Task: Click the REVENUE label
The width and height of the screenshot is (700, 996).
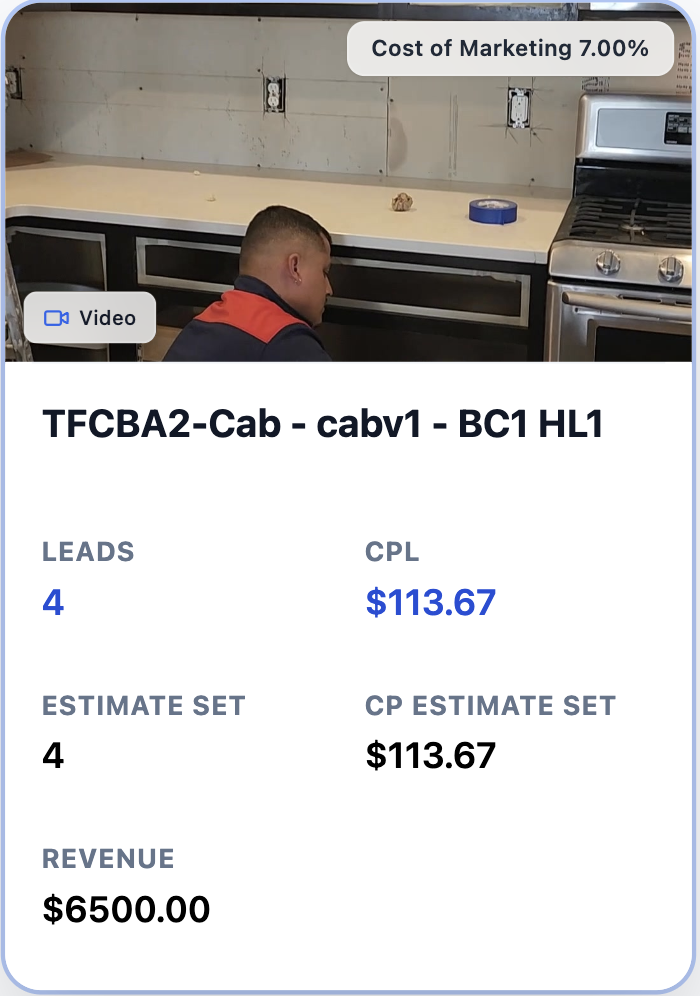Action: [x=108, y=858]
